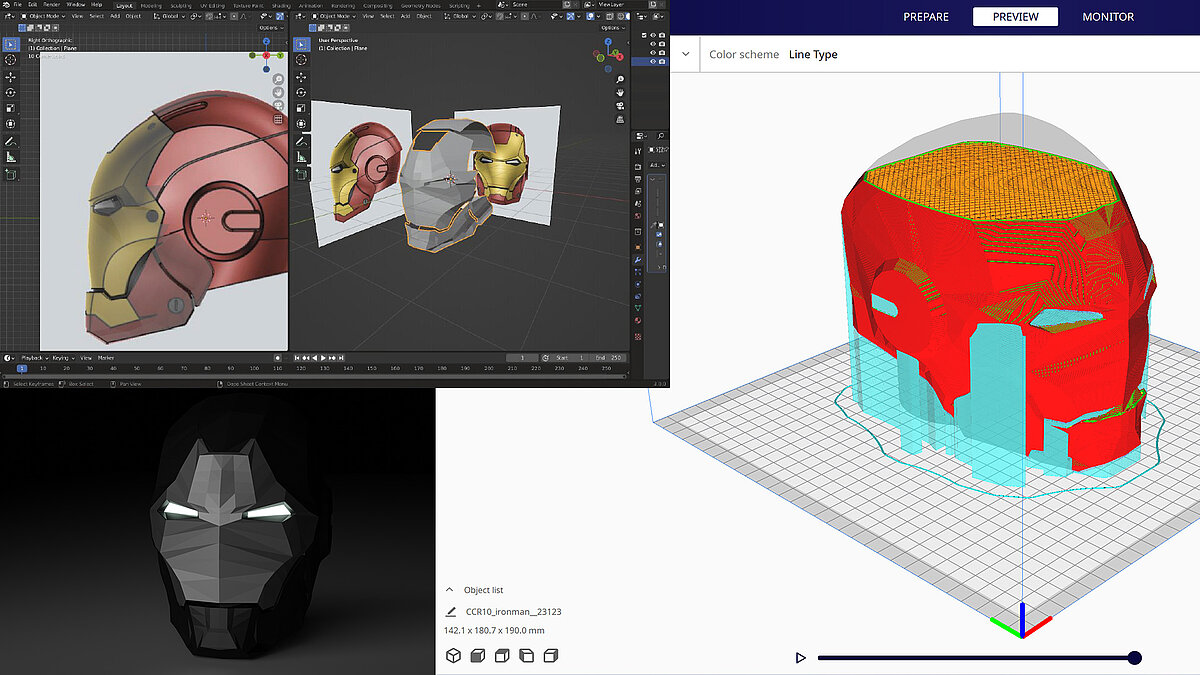Select the Move tool in right perspective viewport

(300, 77)
